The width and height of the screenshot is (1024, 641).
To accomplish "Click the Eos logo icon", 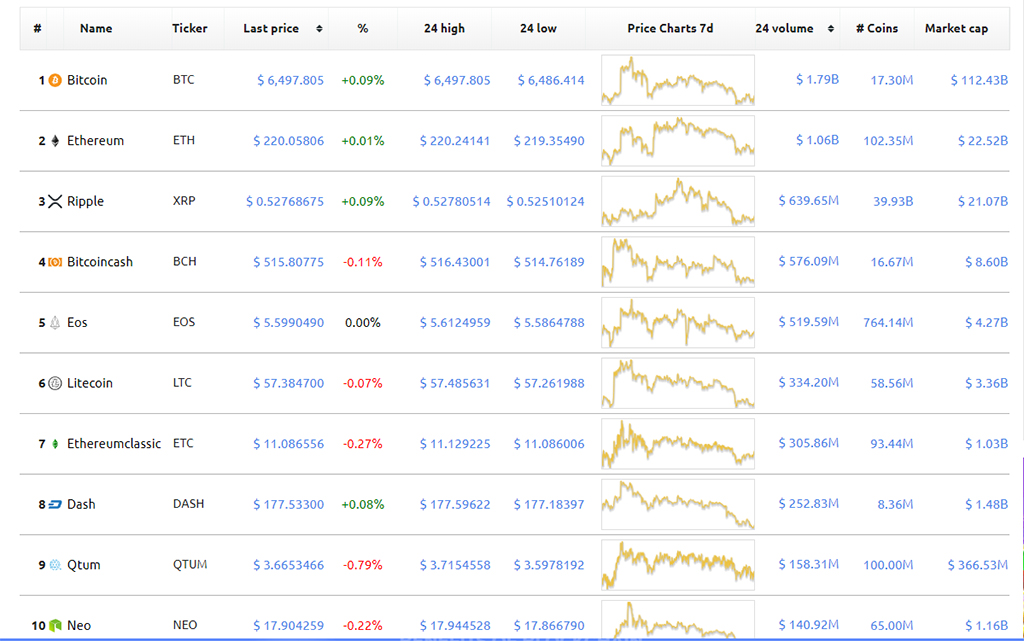I will (x=56, y=322).
